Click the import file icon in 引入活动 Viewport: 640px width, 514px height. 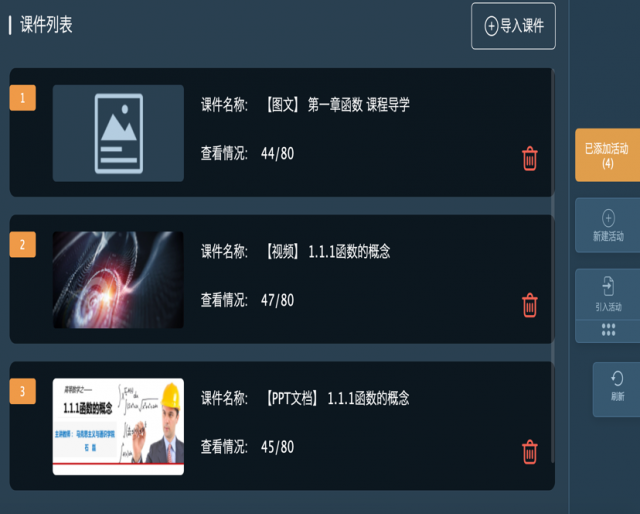pyautogui.click(x=608, y=286)
